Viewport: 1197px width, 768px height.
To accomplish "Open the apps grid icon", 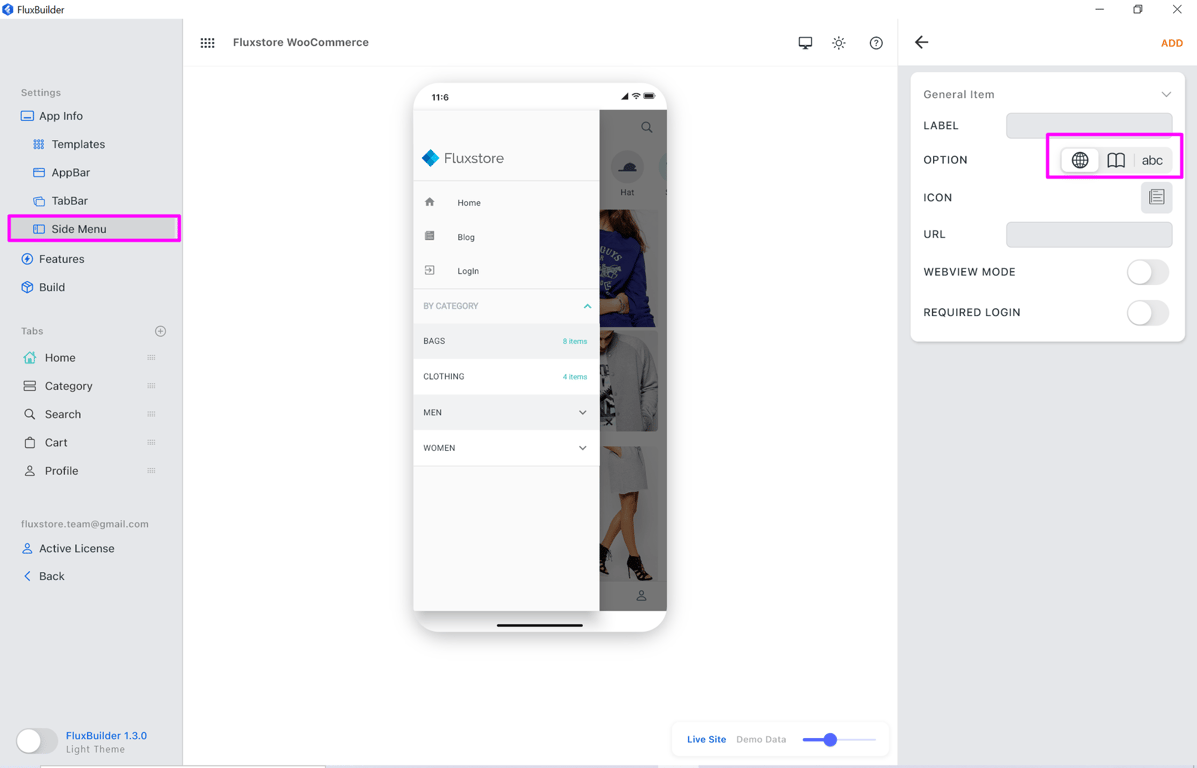I will 208,43.
